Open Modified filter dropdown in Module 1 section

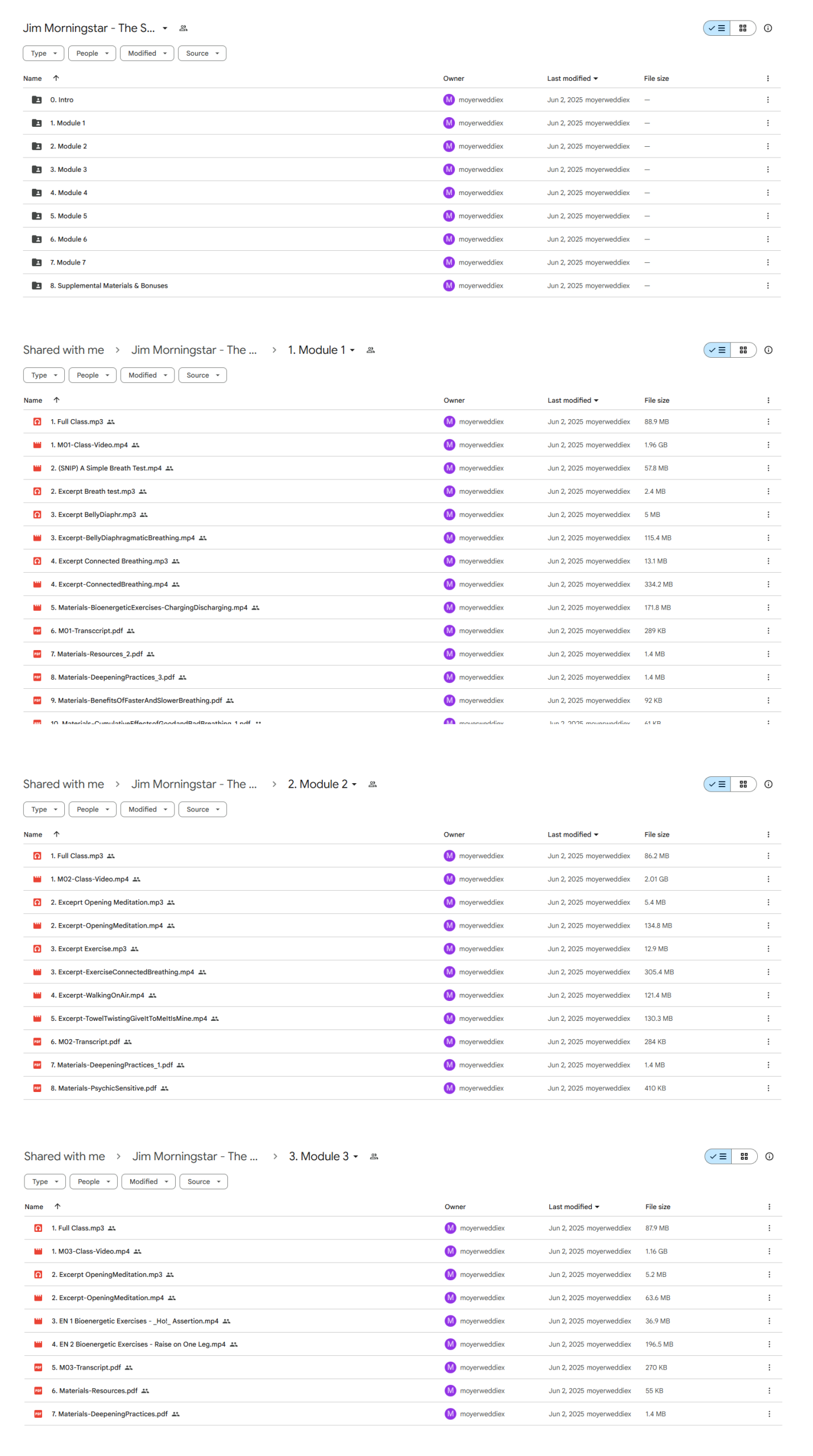[x=147, y=375]
